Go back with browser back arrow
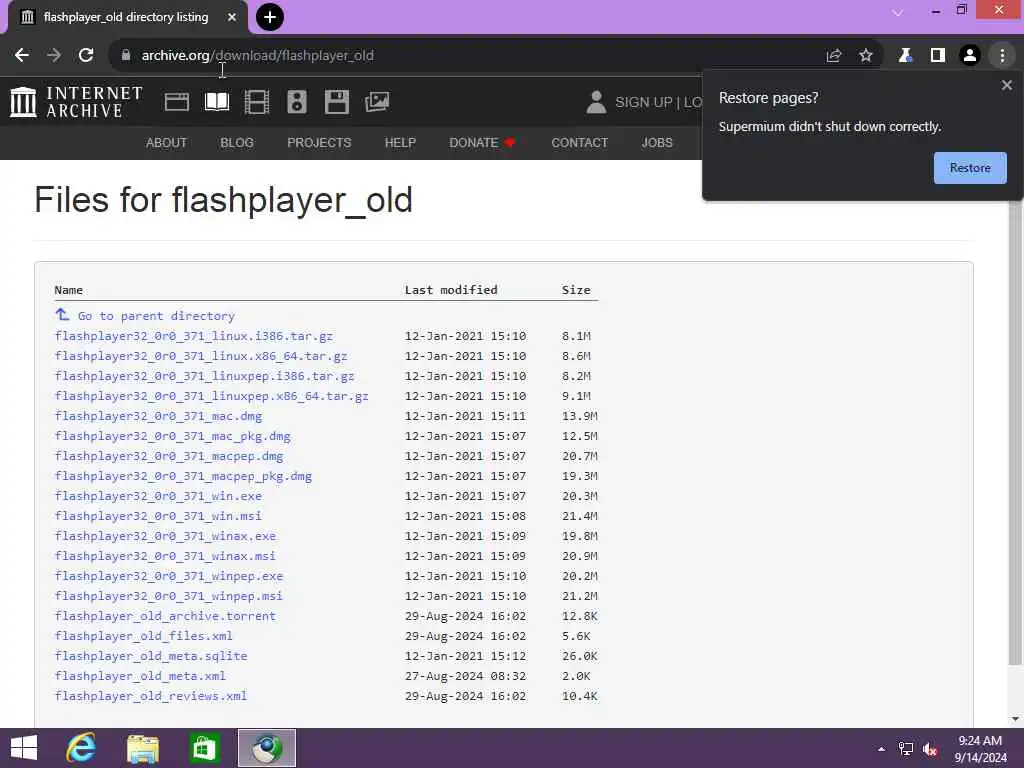 [22, 56]
